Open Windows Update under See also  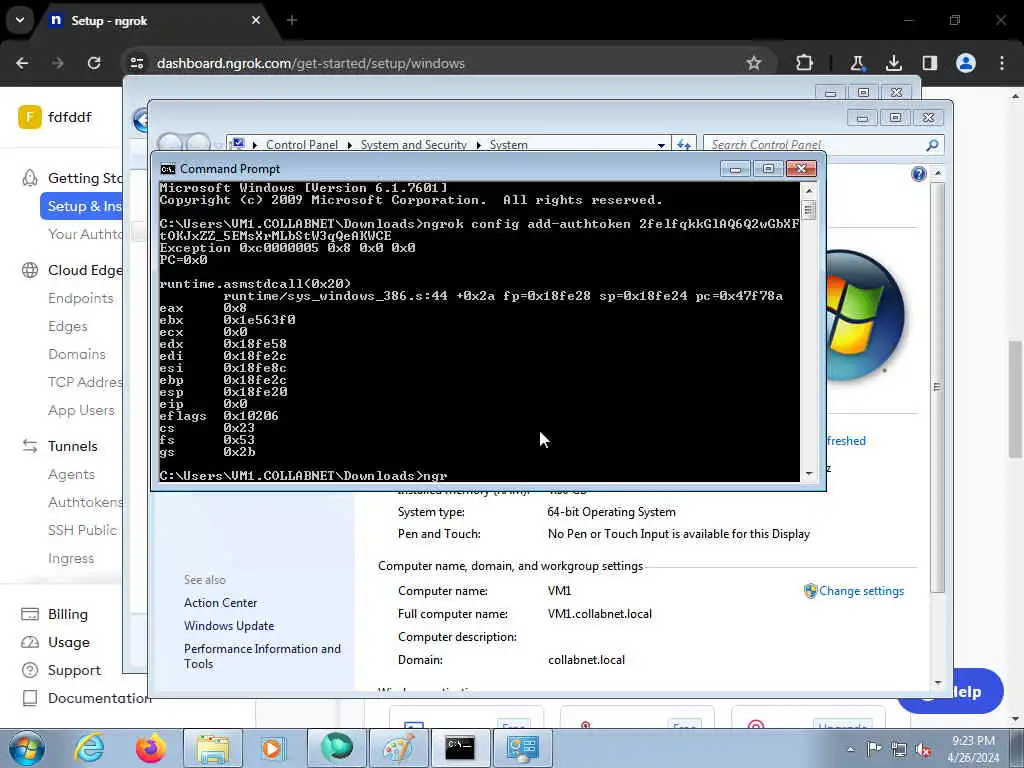pyautogui.click(x=229, y=626)
